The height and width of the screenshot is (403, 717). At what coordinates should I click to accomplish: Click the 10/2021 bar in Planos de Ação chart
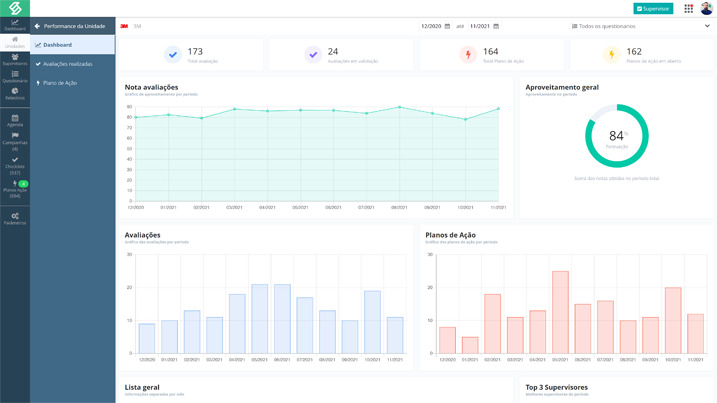tap(673, 321)
